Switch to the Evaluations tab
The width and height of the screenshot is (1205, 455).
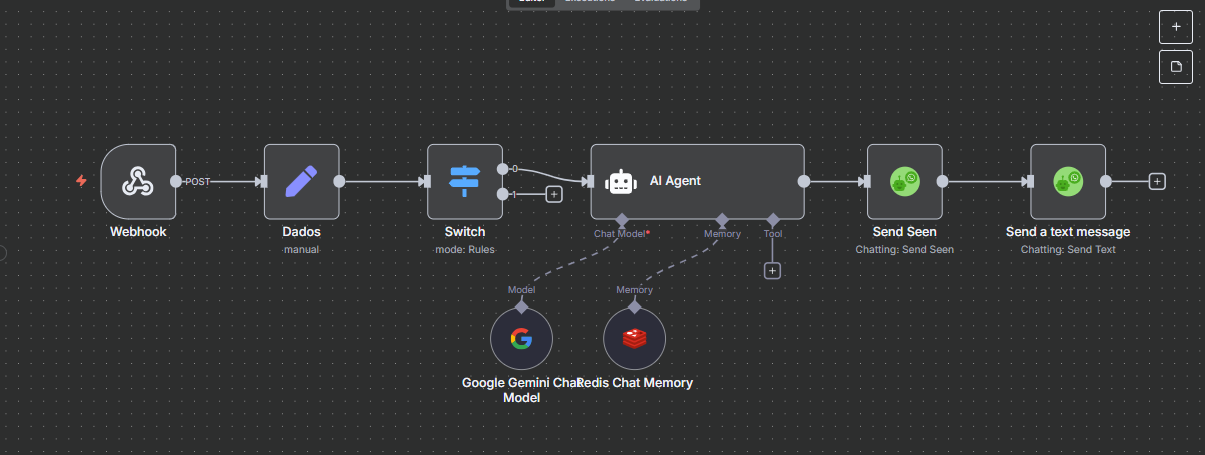pyautogui.click(x=660, y=2)
